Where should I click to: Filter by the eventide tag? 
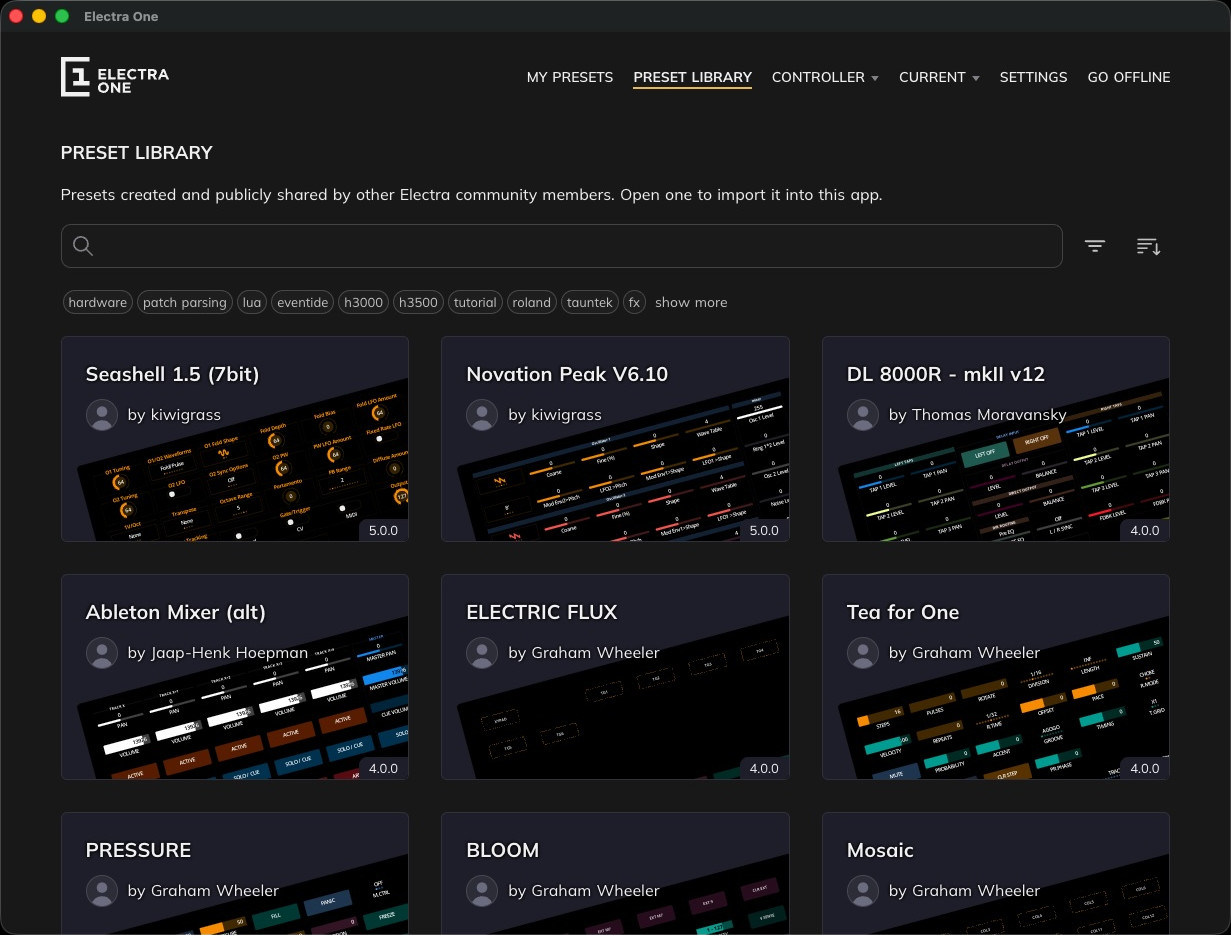(303, 302)
